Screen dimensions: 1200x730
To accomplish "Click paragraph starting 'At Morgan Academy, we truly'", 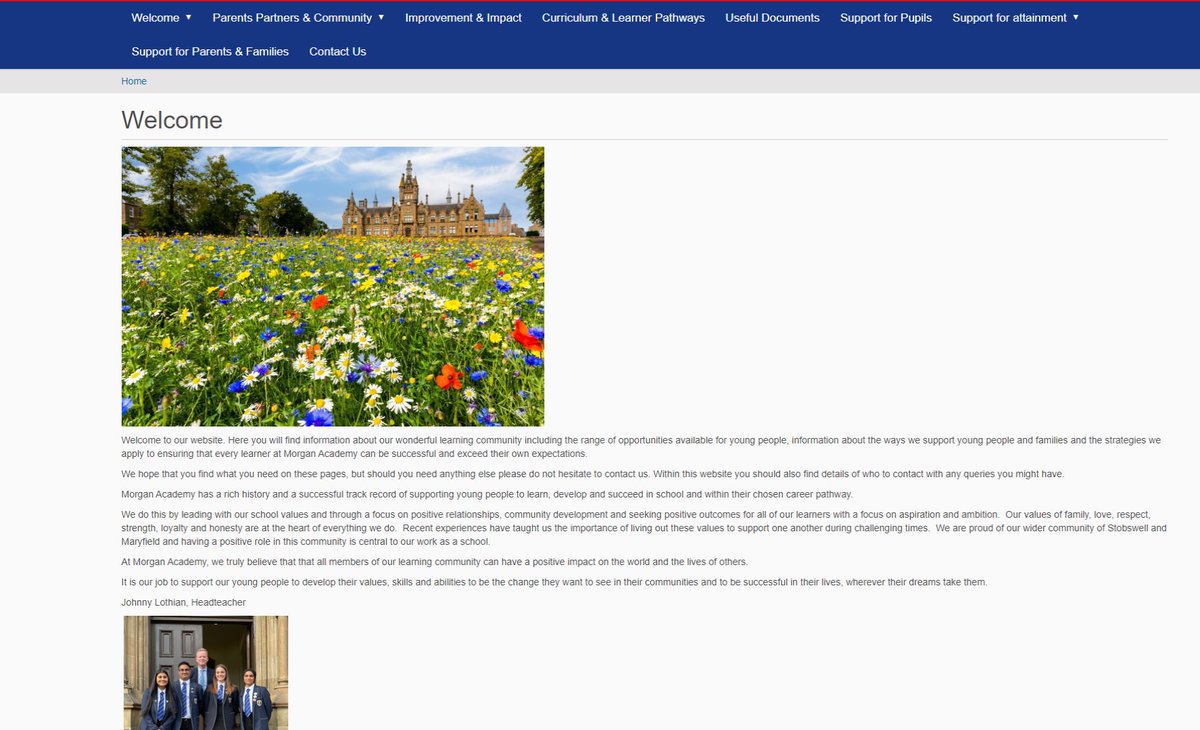I will (434, 562).
